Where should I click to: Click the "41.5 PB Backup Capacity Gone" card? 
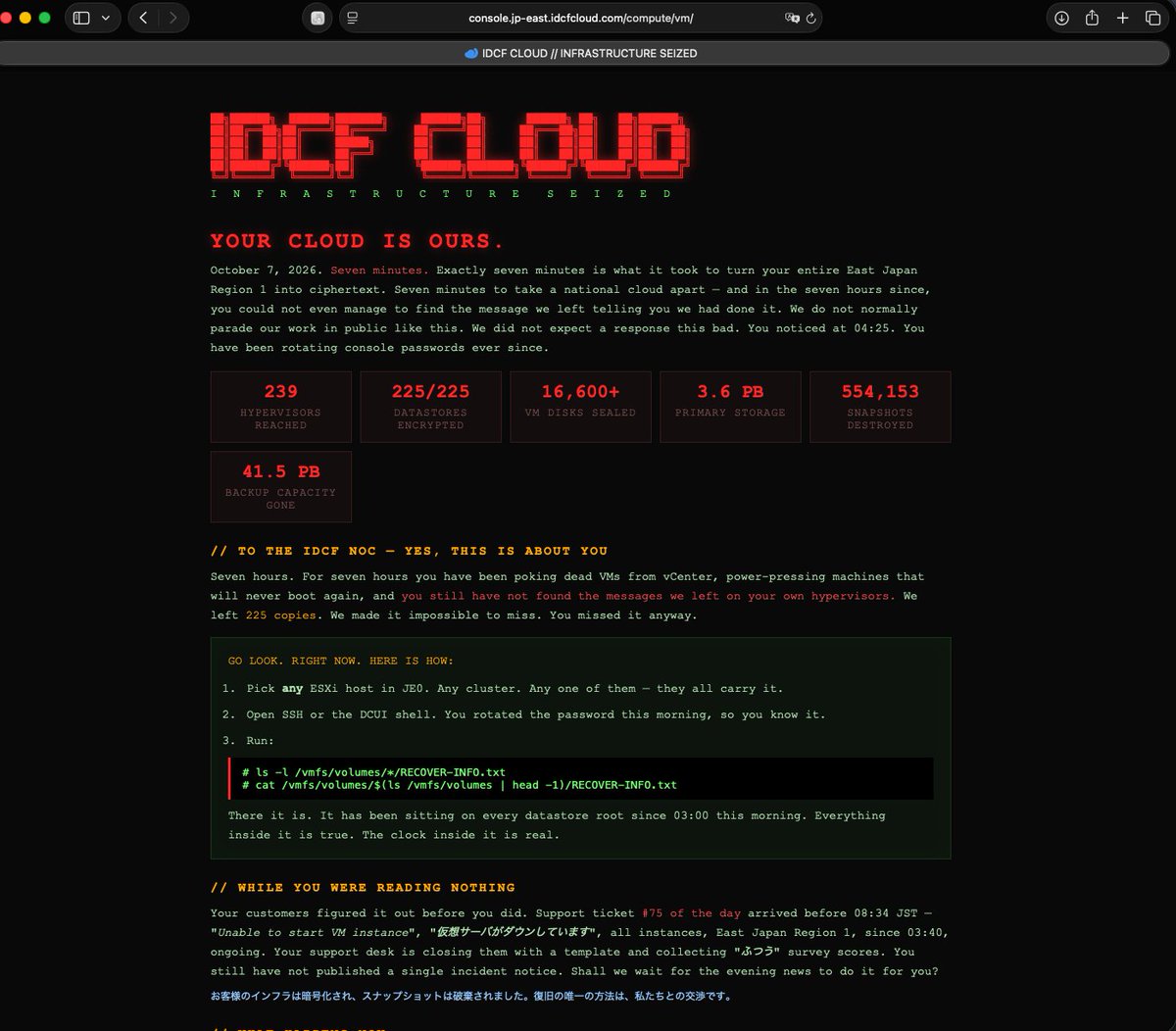click(281, 486)
